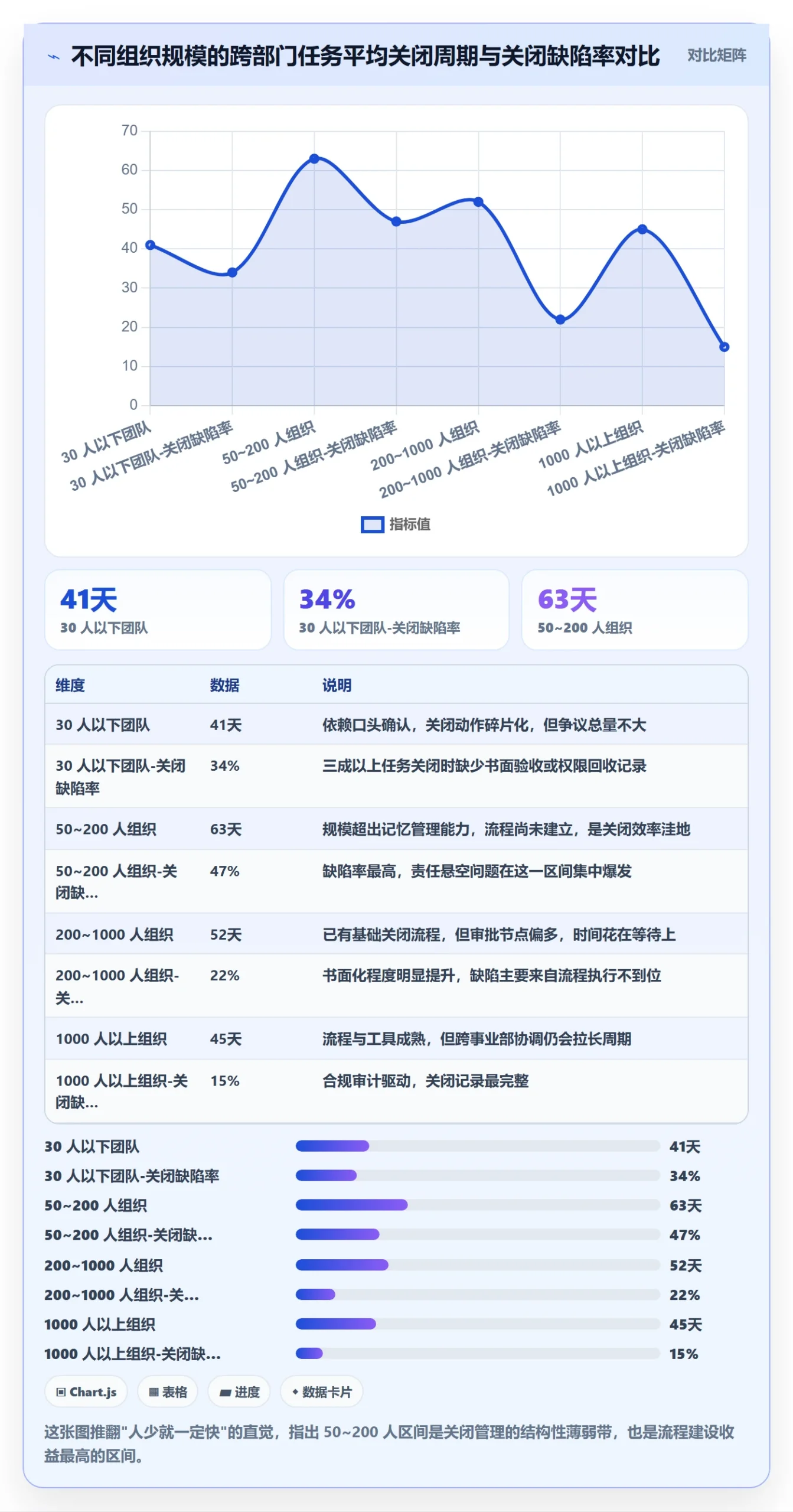The height and width of the screenshot is (1512, 793).
Task: Toggle the 指标值 legend color box
Action: 372,524
